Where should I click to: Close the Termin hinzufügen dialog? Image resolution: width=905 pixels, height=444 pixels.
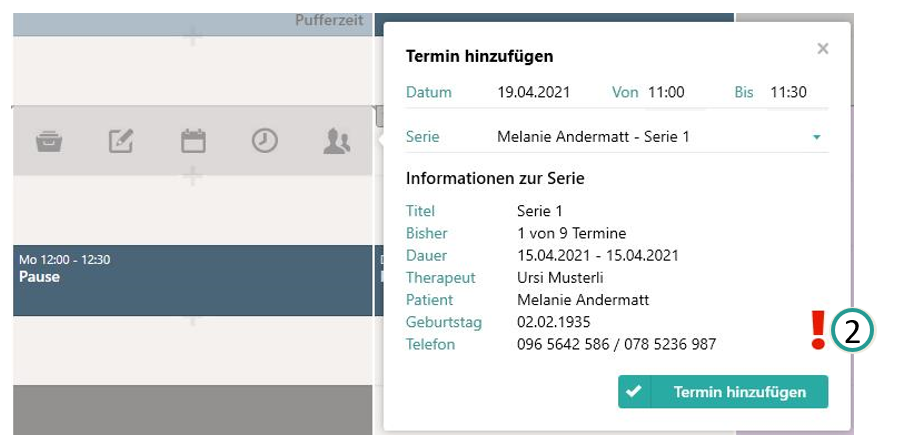pos(823,48)
